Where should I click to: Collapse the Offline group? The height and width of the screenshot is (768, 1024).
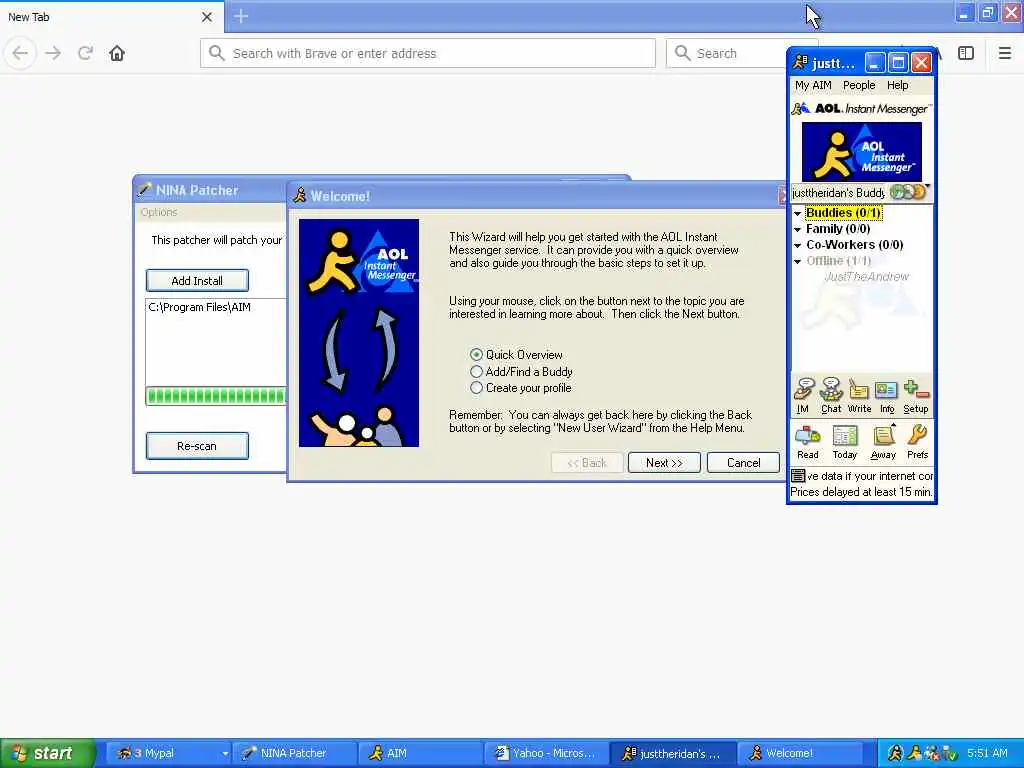pos(797,262)
